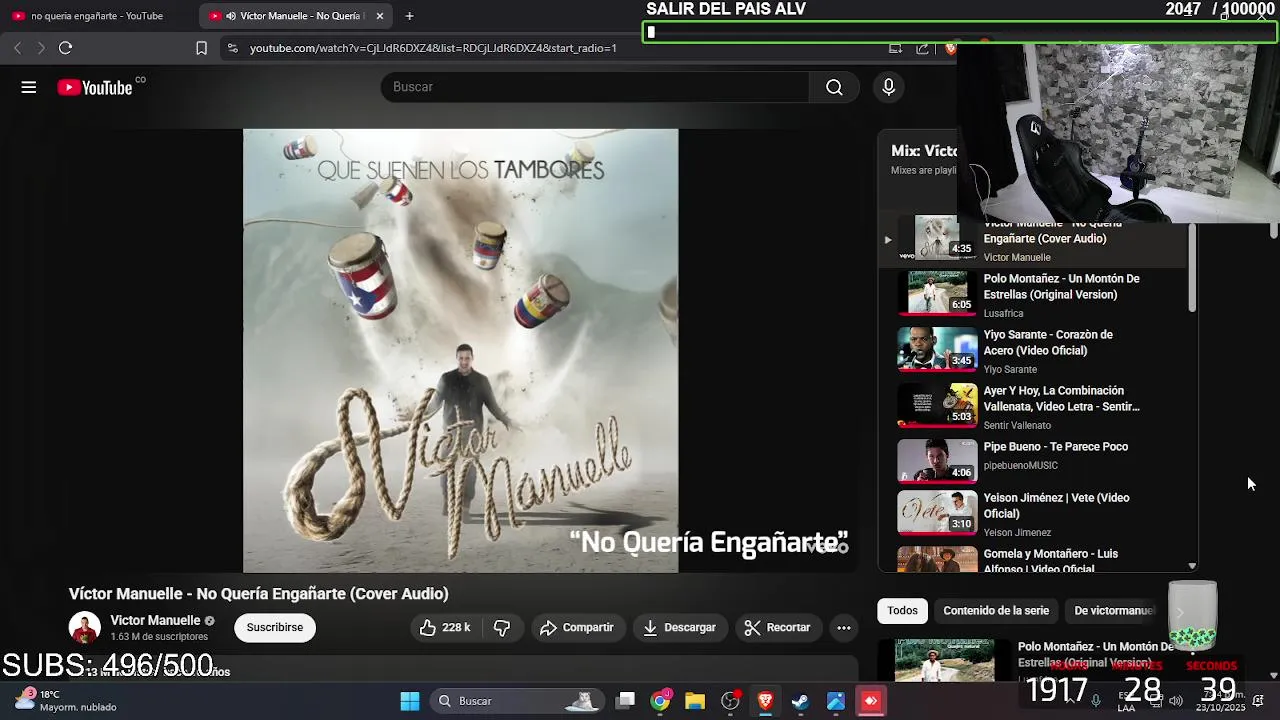This screenshot has width=1280, height=720.
Task: Open Yeison Jiménez Vete thumbnail showing 3:10
Action: point(937,512)
